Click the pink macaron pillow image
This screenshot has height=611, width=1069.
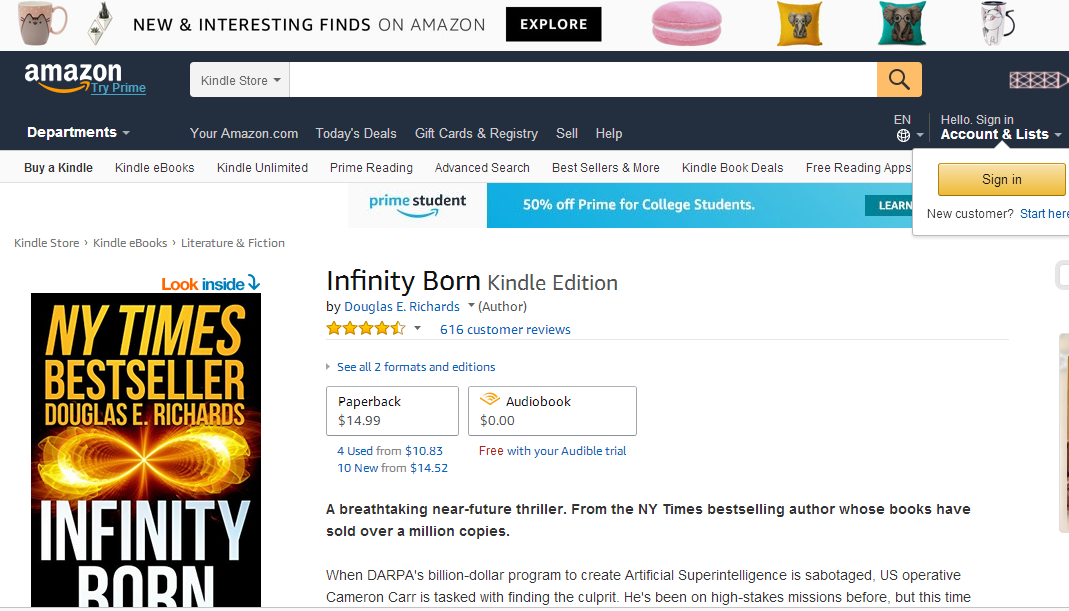coord(686,24)
